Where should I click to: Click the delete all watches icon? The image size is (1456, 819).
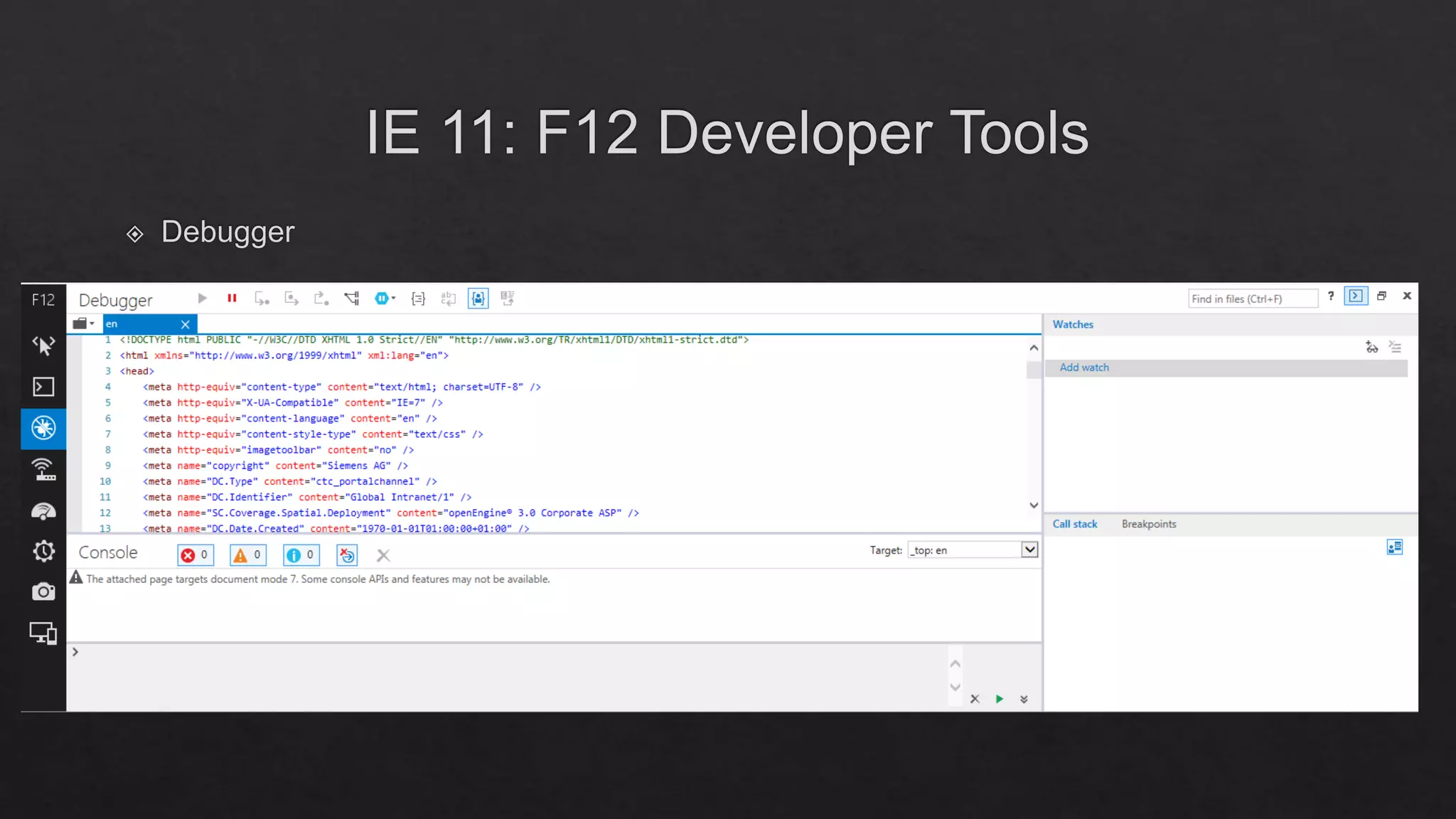[x=1396, y=347]
